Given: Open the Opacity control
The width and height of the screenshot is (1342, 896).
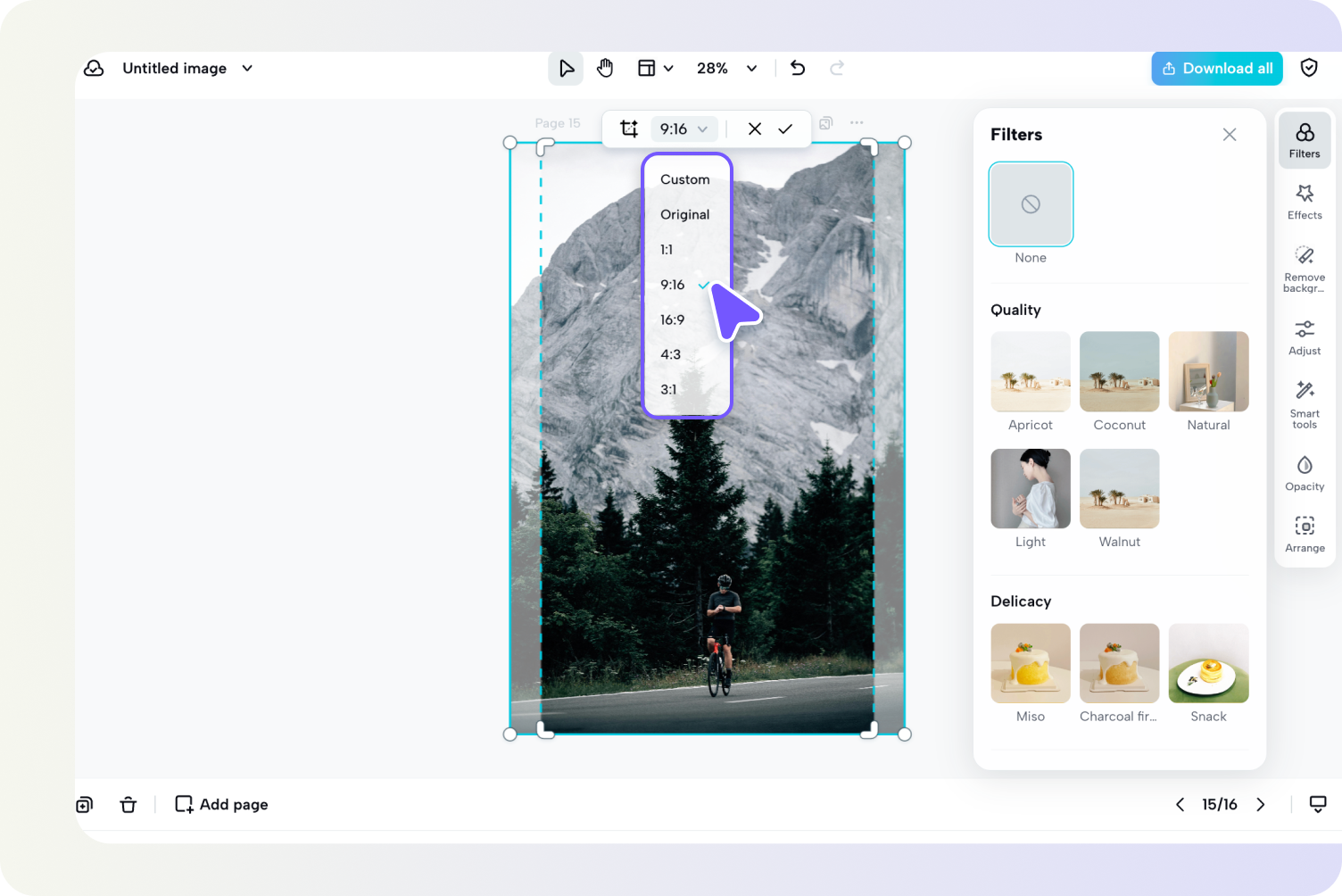Looking at the screenshot, I should (x=1305, y=473).
